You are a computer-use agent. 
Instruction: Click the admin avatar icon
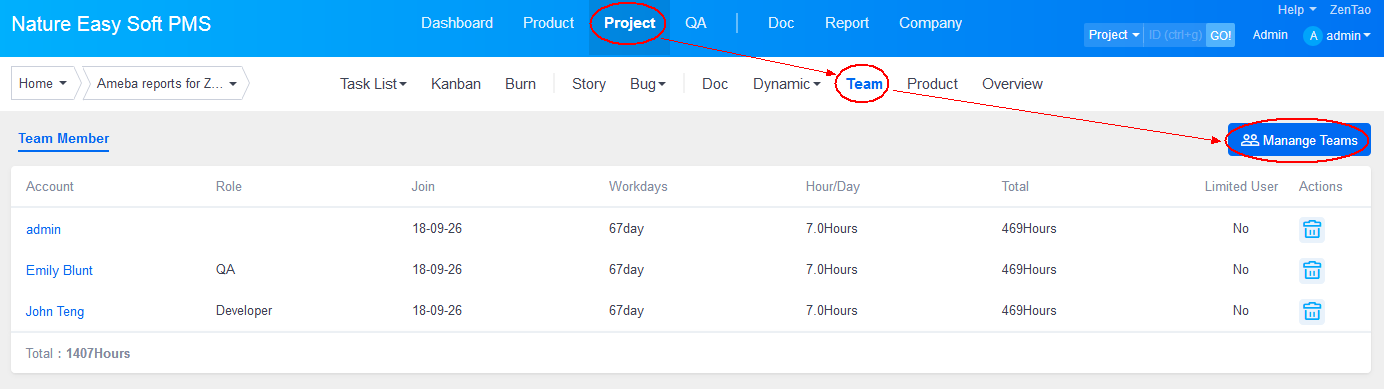1313,35
